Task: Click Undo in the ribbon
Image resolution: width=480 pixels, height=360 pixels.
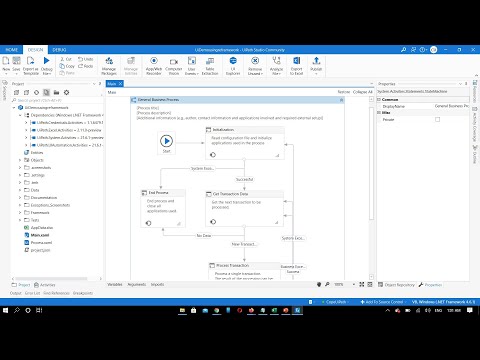Action: pos(86,59)
